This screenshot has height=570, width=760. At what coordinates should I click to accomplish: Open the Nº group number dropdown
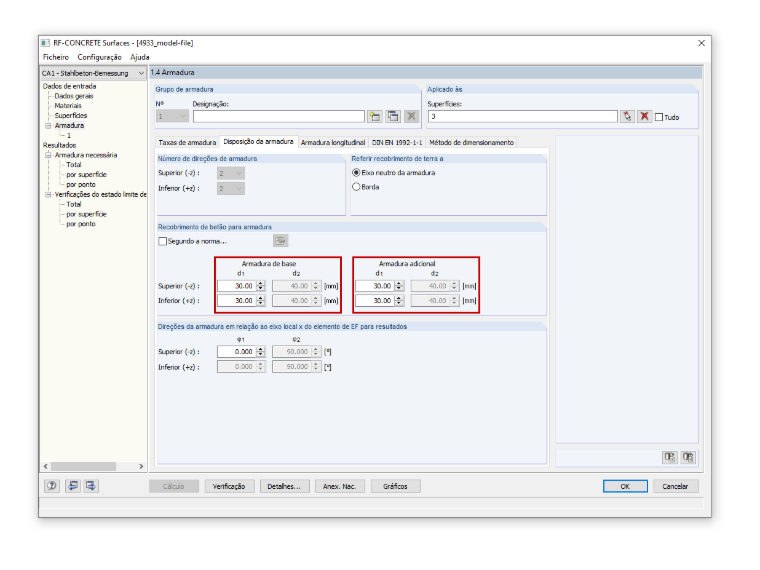pyautogui.click(x=183, y=116)
